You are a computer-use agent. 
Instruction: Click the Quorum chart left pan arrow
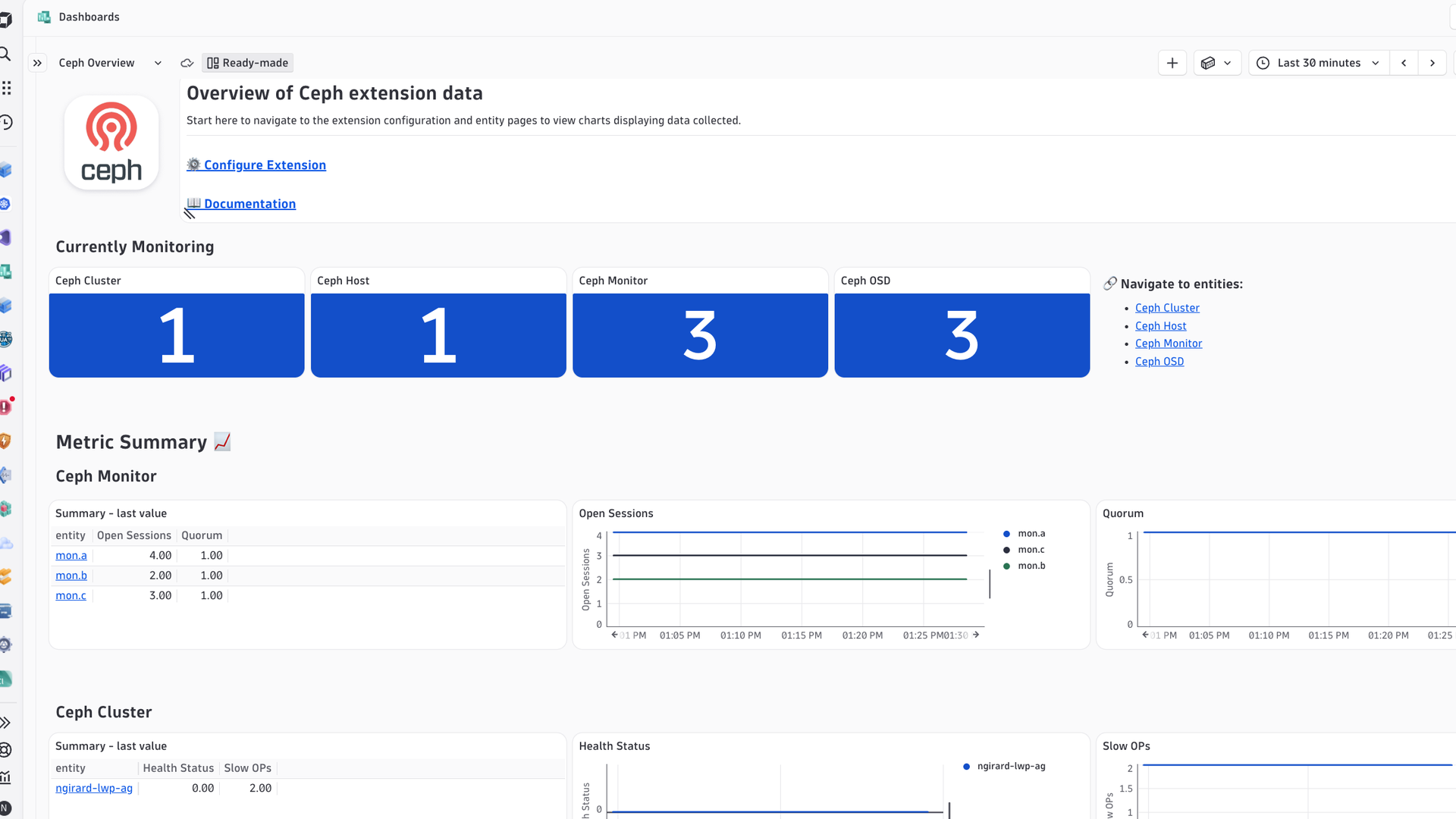click(1145, 635)
